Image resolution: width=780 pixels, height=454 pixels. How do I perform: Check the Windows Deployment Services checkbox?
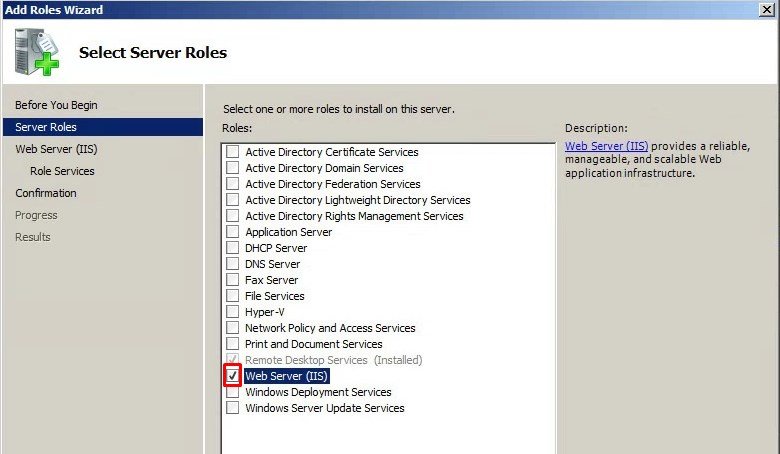[x=232, y=392]
